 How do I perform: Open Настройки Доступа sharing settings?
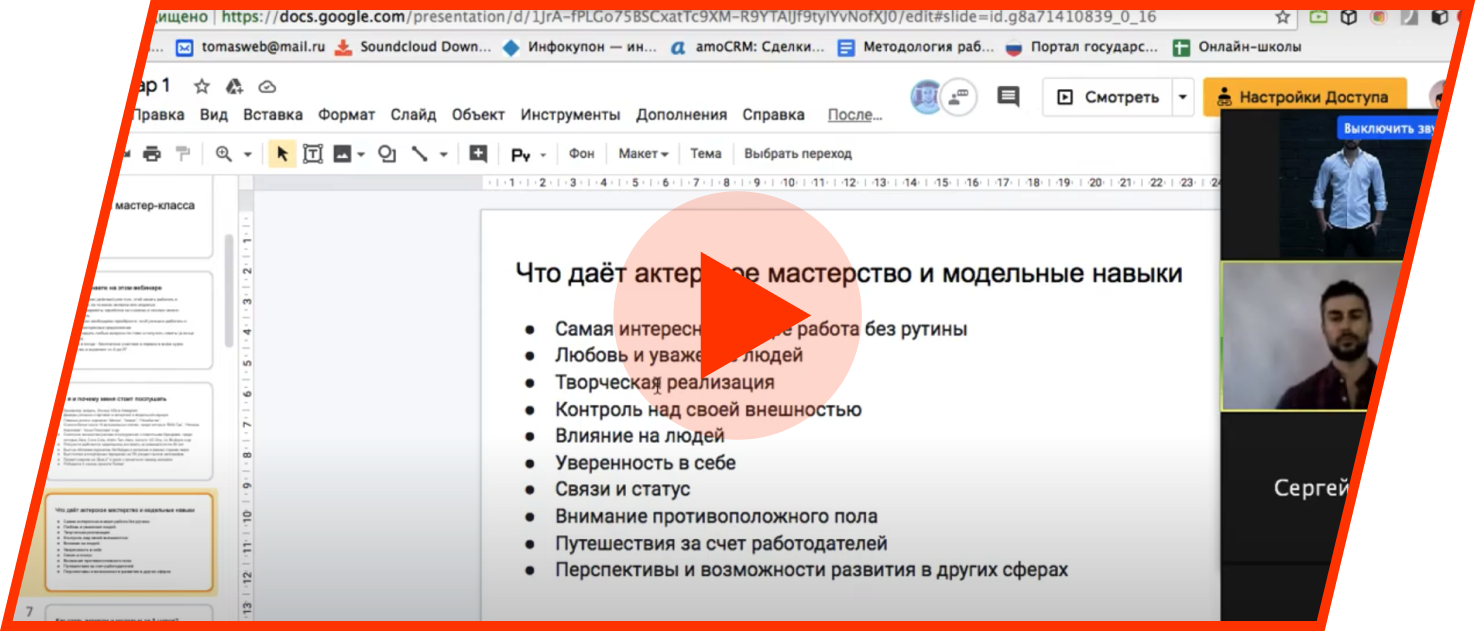tap(1304, 97)
